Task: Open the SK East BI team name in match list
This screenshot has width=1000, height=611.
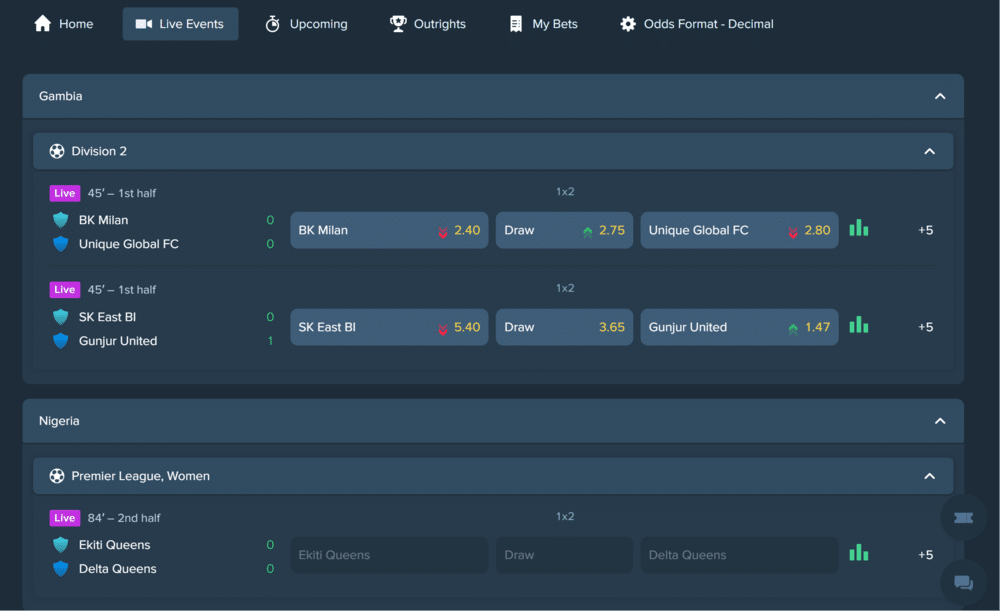Action: [107, 317]
